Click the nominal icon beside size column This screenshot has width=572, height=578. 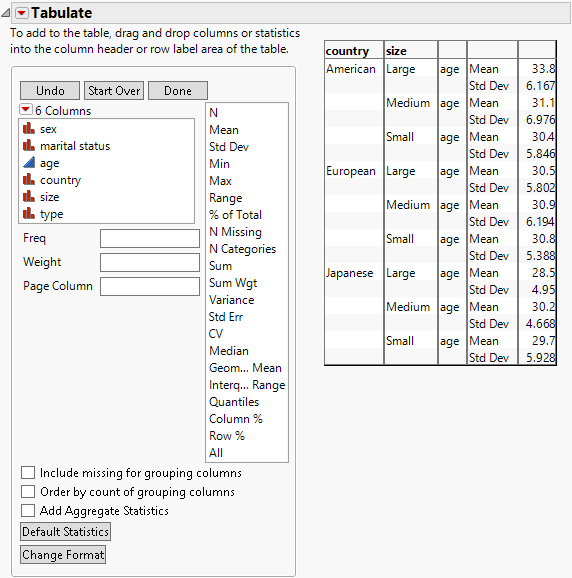click(x=29, y=196)
